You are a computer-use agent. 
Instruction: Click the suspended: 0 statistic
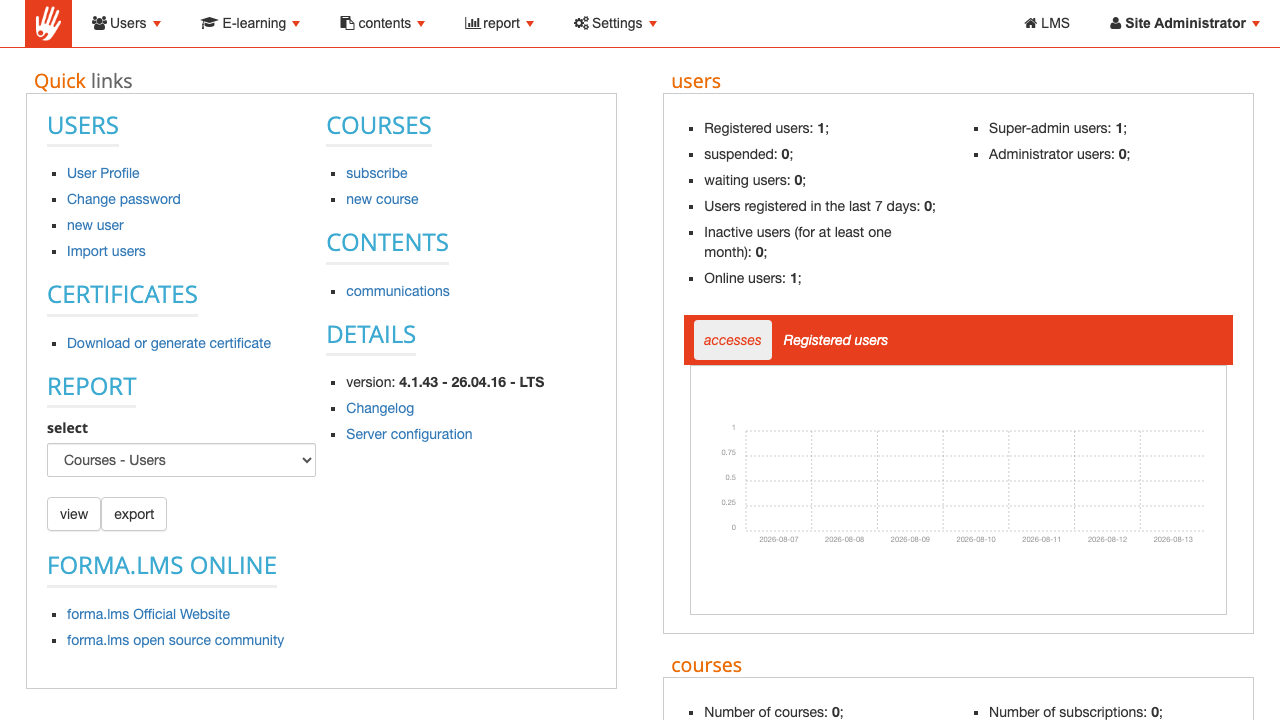748,154
